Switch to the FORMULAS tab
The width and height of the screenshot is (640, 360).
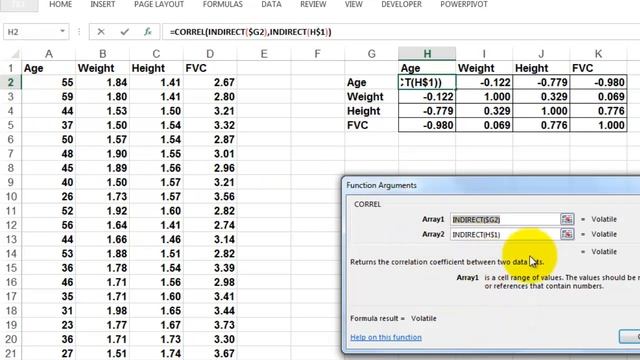(x=222, y=4)
